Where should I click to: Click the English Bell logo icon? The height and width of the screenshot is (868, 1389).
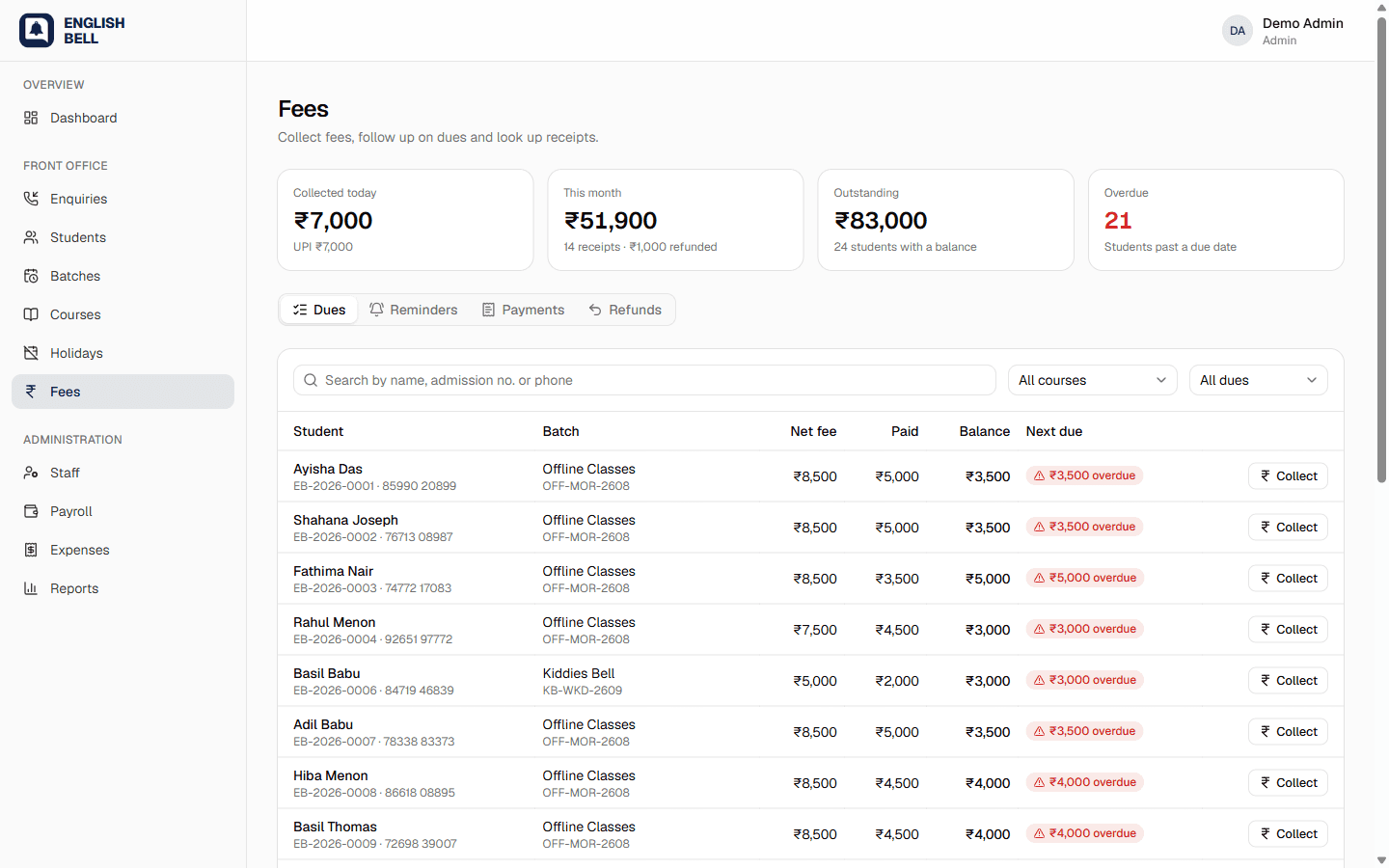[x=37, y=31]
